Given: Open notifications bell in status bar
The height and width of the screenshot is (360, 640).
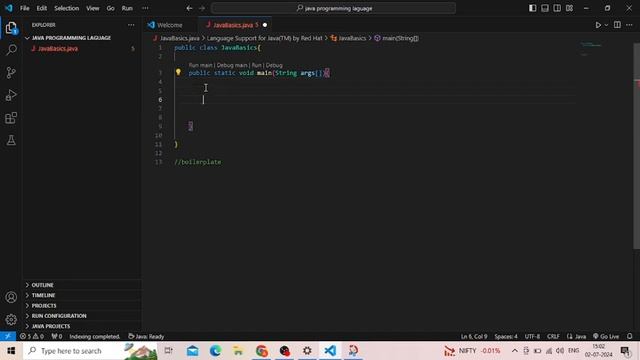Looking at the screenshot, I should tap(629, 336).
